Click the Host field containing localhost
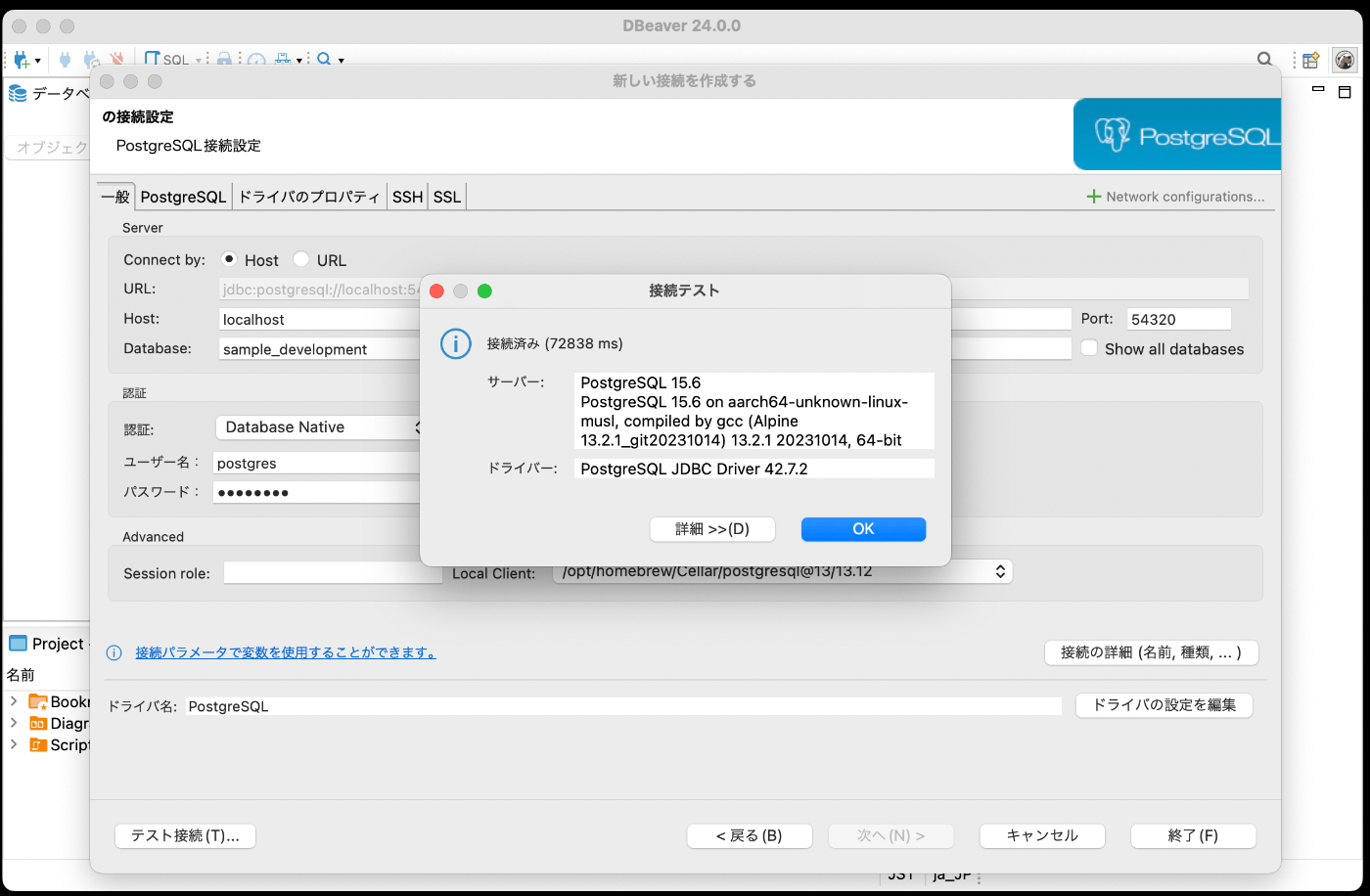Viewport: 1370px width, 896px height. click(x=319, y=319)
